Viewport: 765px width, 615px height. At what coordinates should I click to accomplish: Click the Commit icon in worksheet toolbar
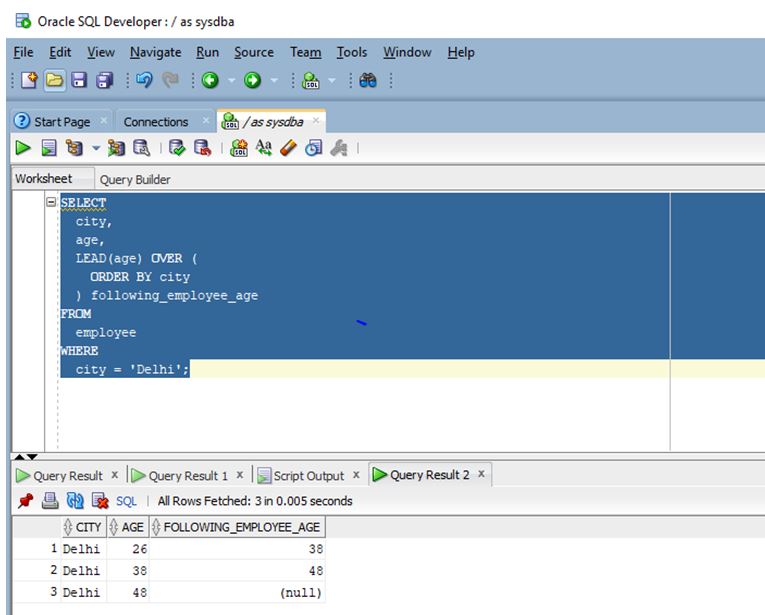tap(177, 148)
